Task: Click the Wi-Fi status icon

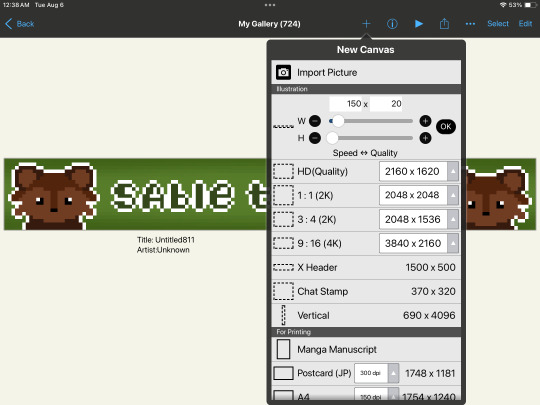Action: 503,5
